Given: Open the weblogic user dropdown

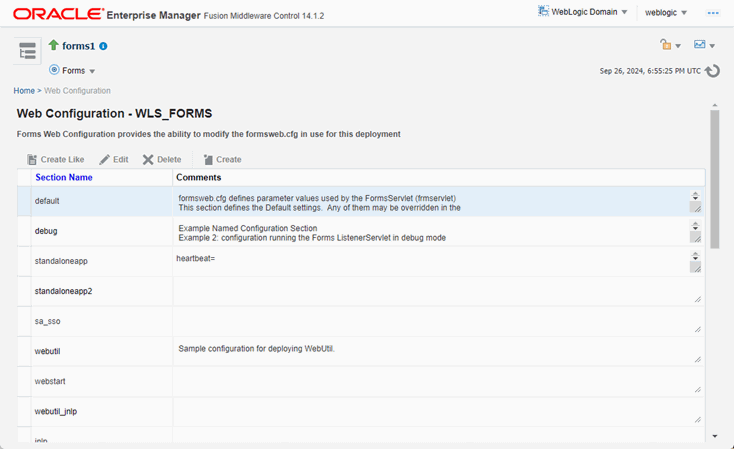Looking at the screenshot, I should coord(684,13).
